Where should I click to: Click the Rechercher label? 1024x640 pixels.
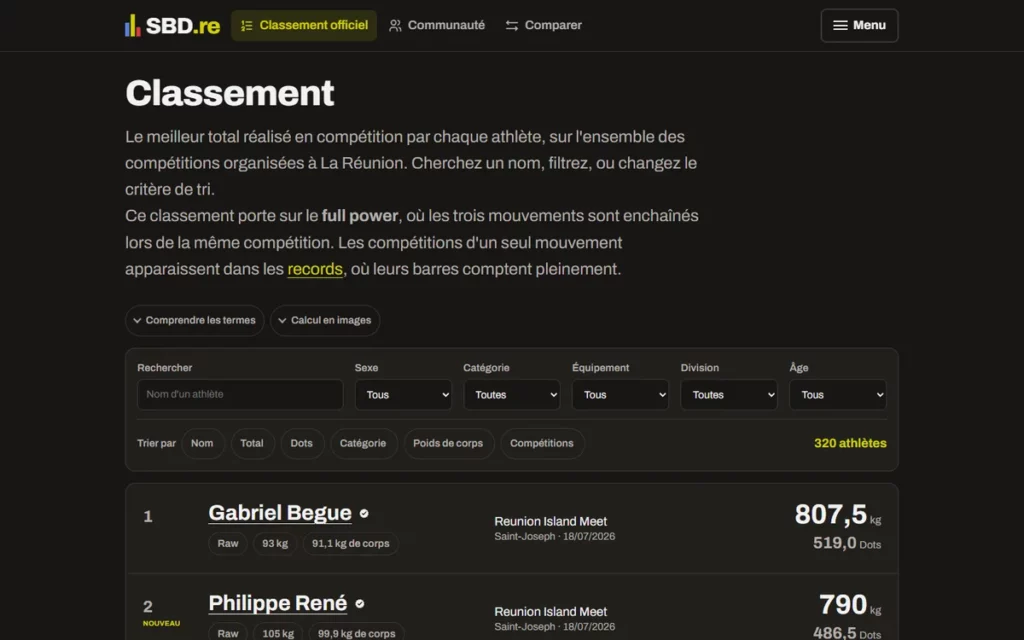pos(165,368)
